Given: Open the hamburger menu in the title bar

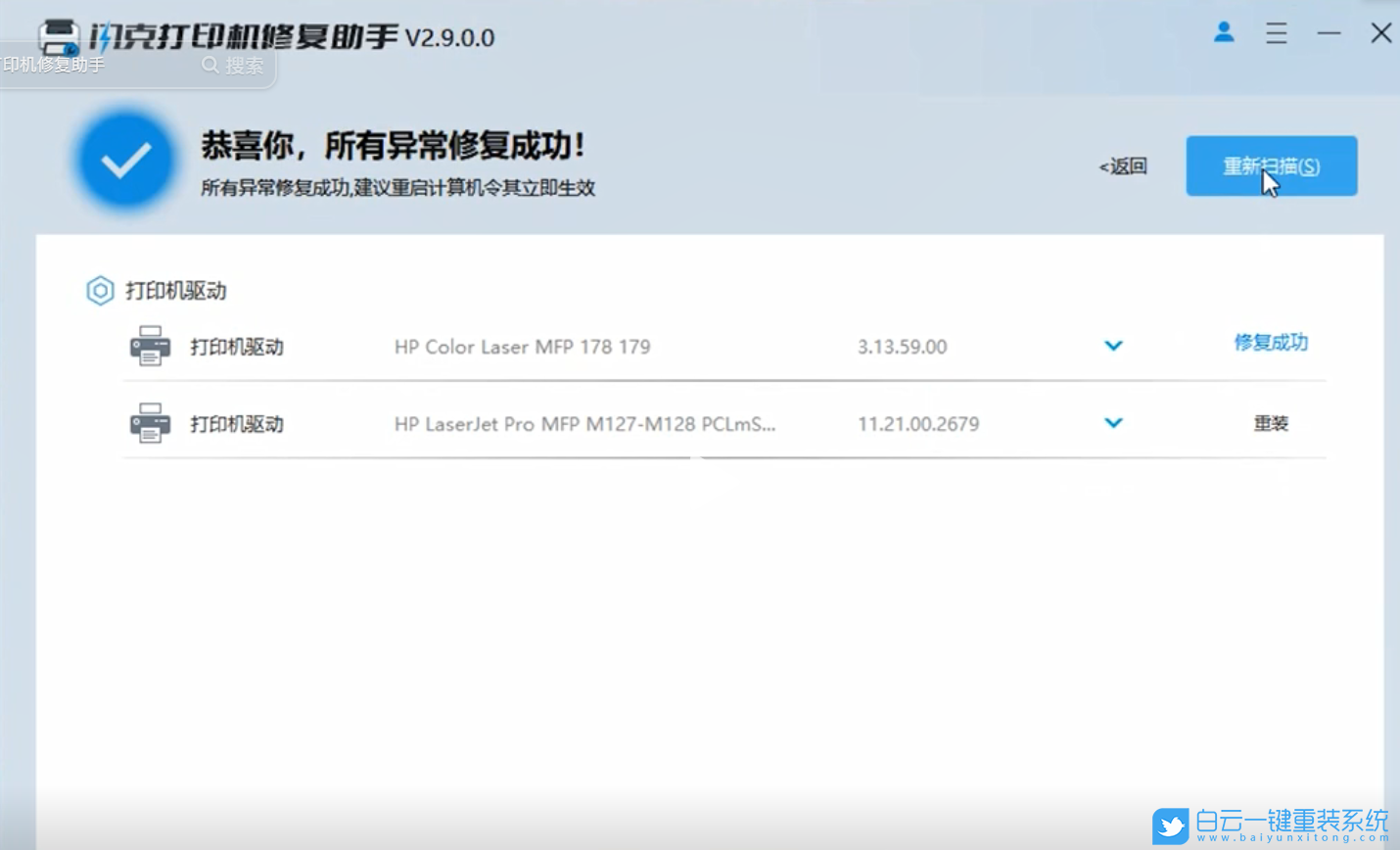Looking at the screenshot, I should pos(1276,33).
